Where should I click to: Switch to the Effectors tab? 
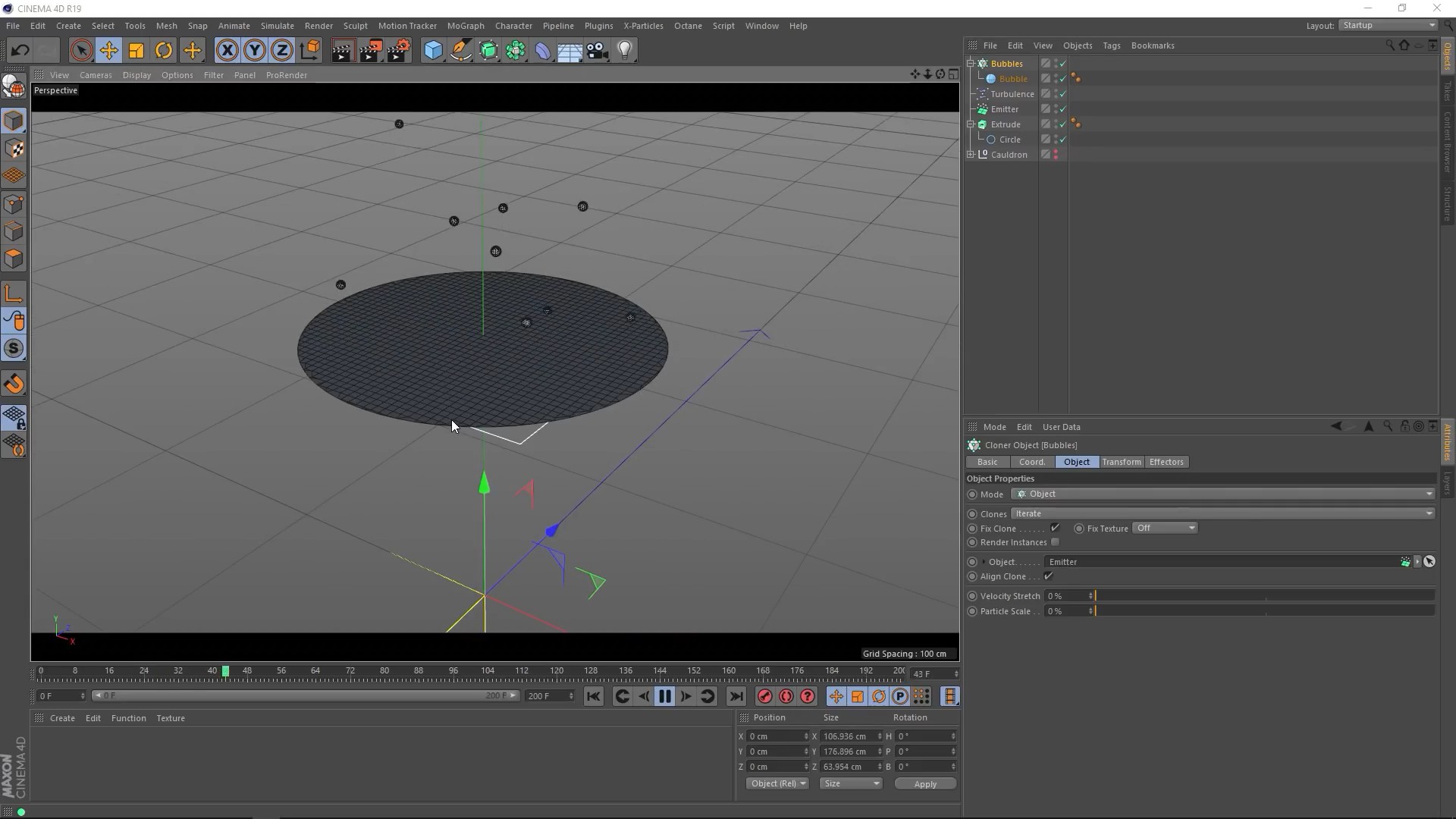click(1166, 462)
